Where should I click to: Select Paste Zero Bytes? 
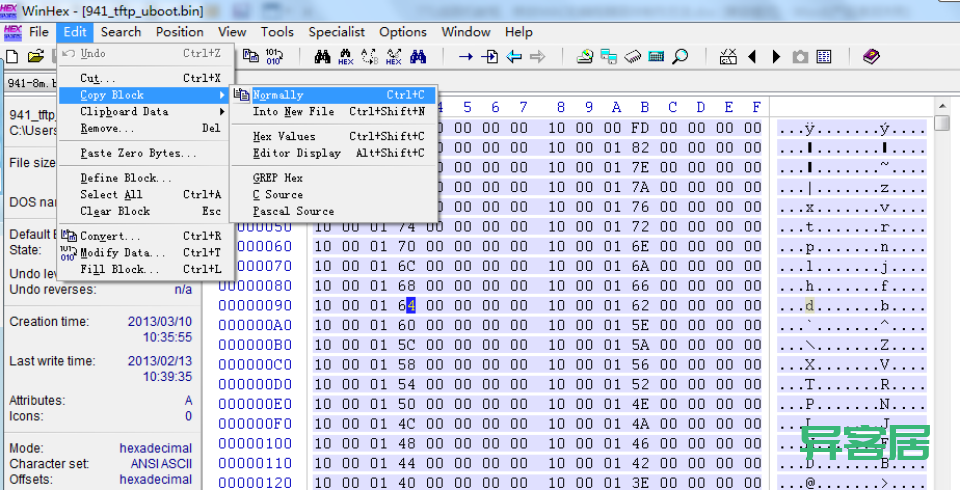[146, 153]
